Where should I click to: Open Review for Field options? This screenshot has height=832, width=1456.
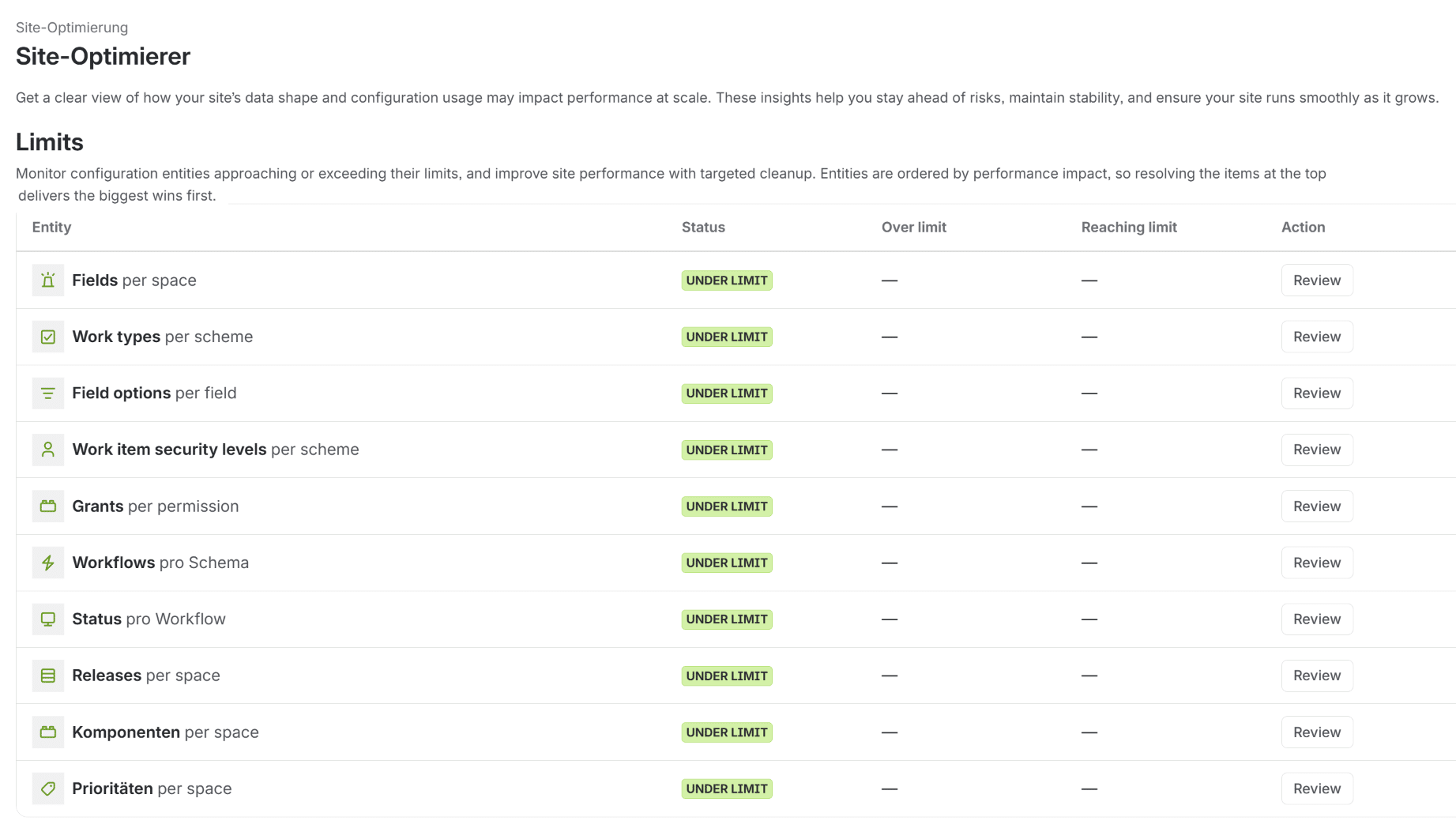(x=1317, y=393)
